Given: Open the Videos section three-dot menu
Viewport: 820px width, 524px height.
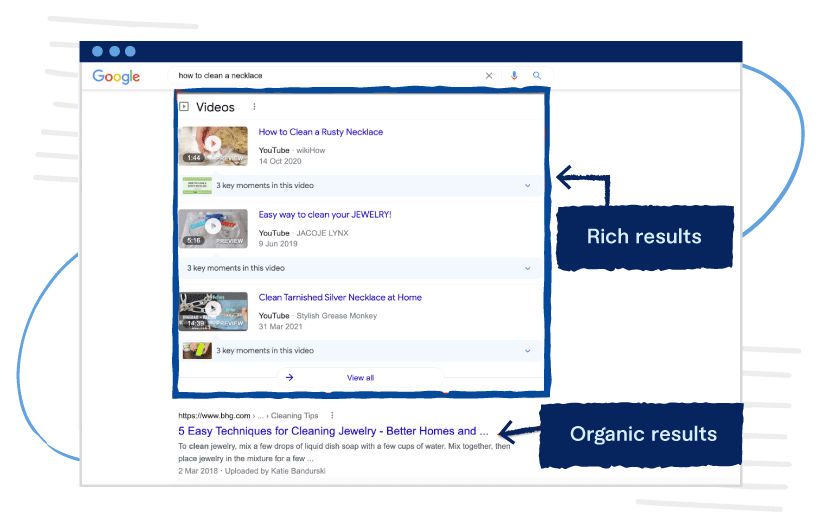Looking at the screenshot, I should (254, 107).
